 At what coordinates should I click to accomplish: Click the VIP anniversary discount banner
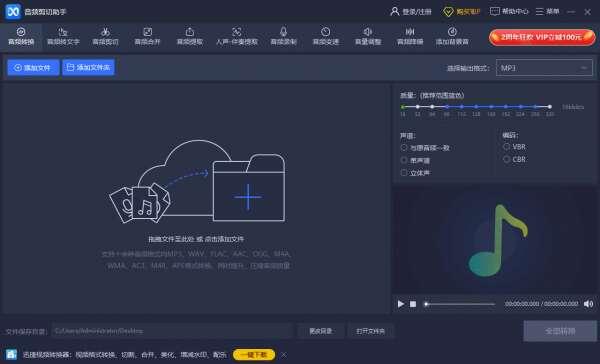pos(542,37)
